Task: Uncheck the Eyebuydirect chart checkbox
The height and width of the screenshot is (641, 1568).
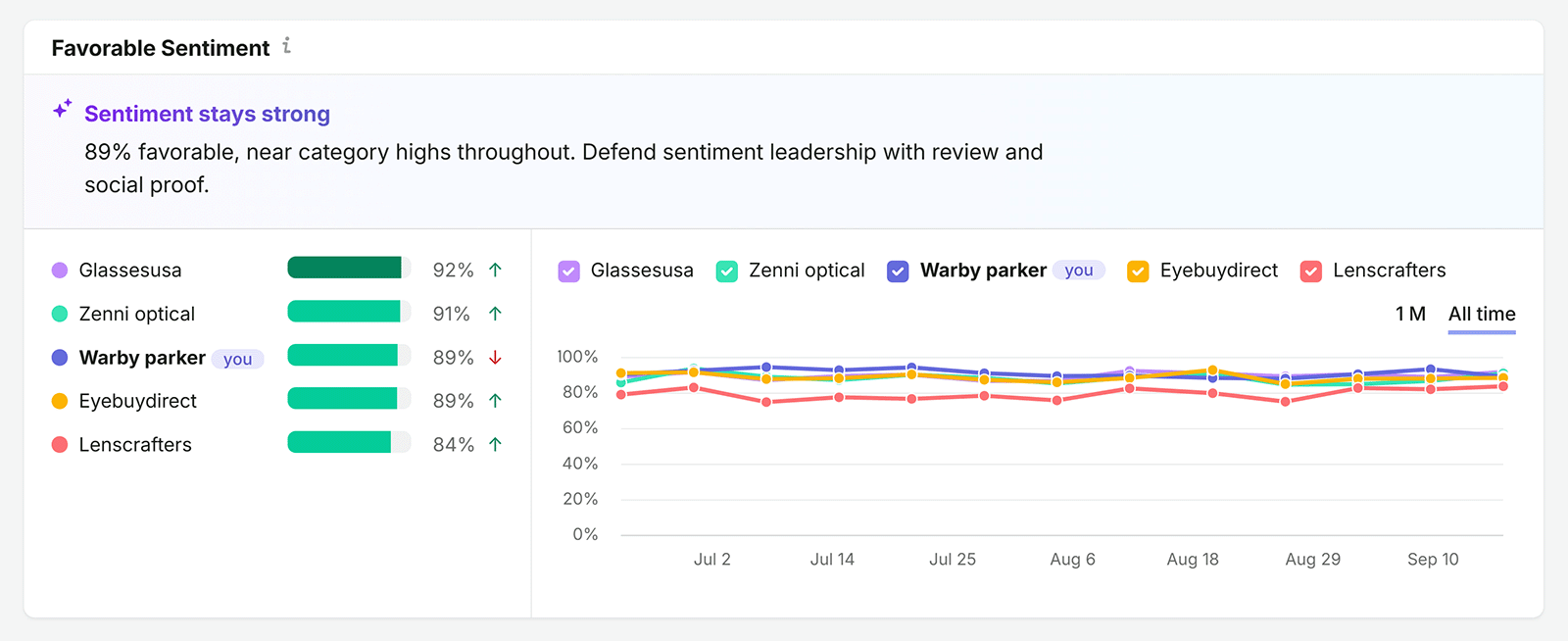Action: 1138,271
